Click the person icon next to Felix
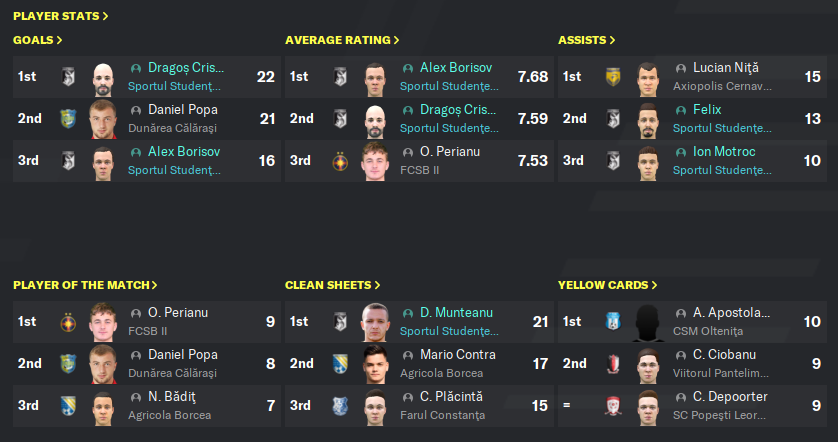The width and height of the screenshot is (838, 442). (680, 110)
